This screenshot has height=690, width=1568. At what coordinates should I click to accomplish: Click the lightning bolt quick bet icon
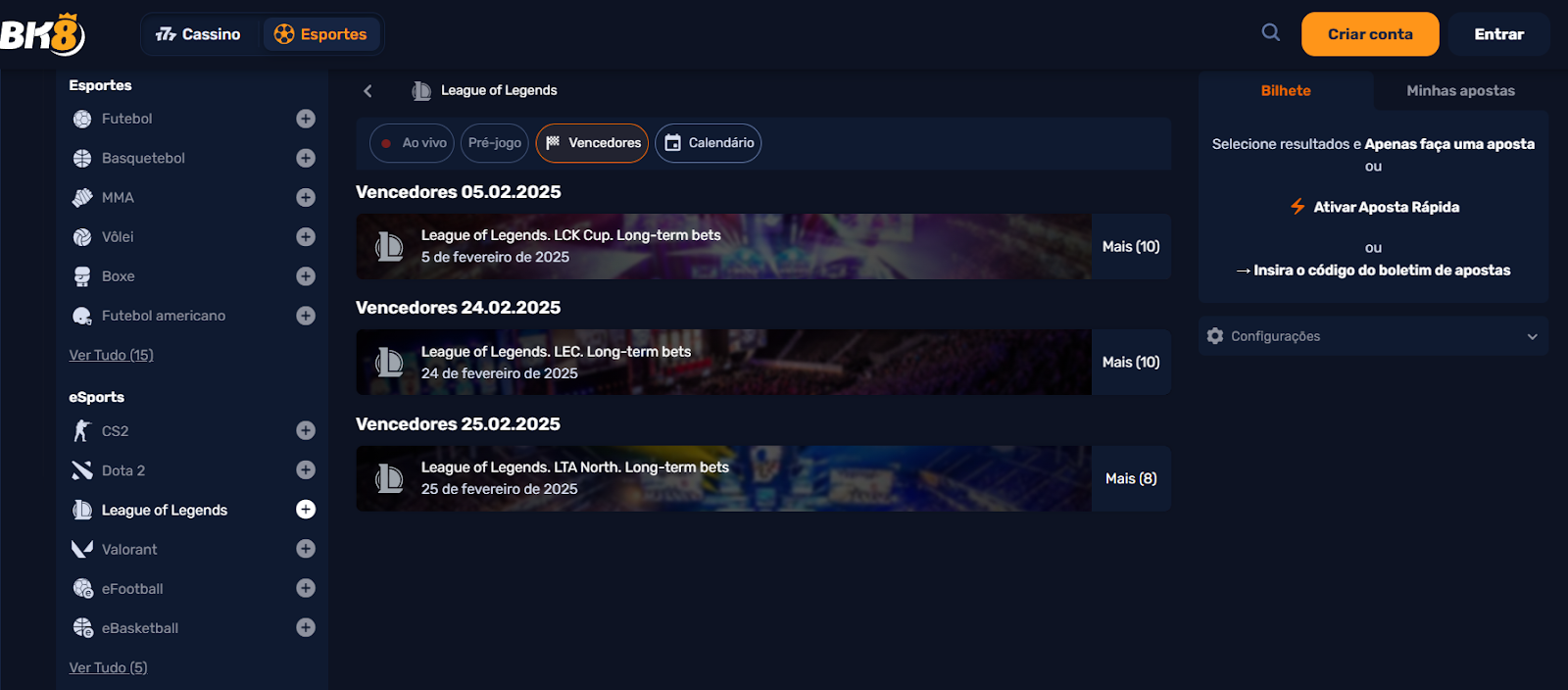pyautogui.click(x=1298, y=207)
